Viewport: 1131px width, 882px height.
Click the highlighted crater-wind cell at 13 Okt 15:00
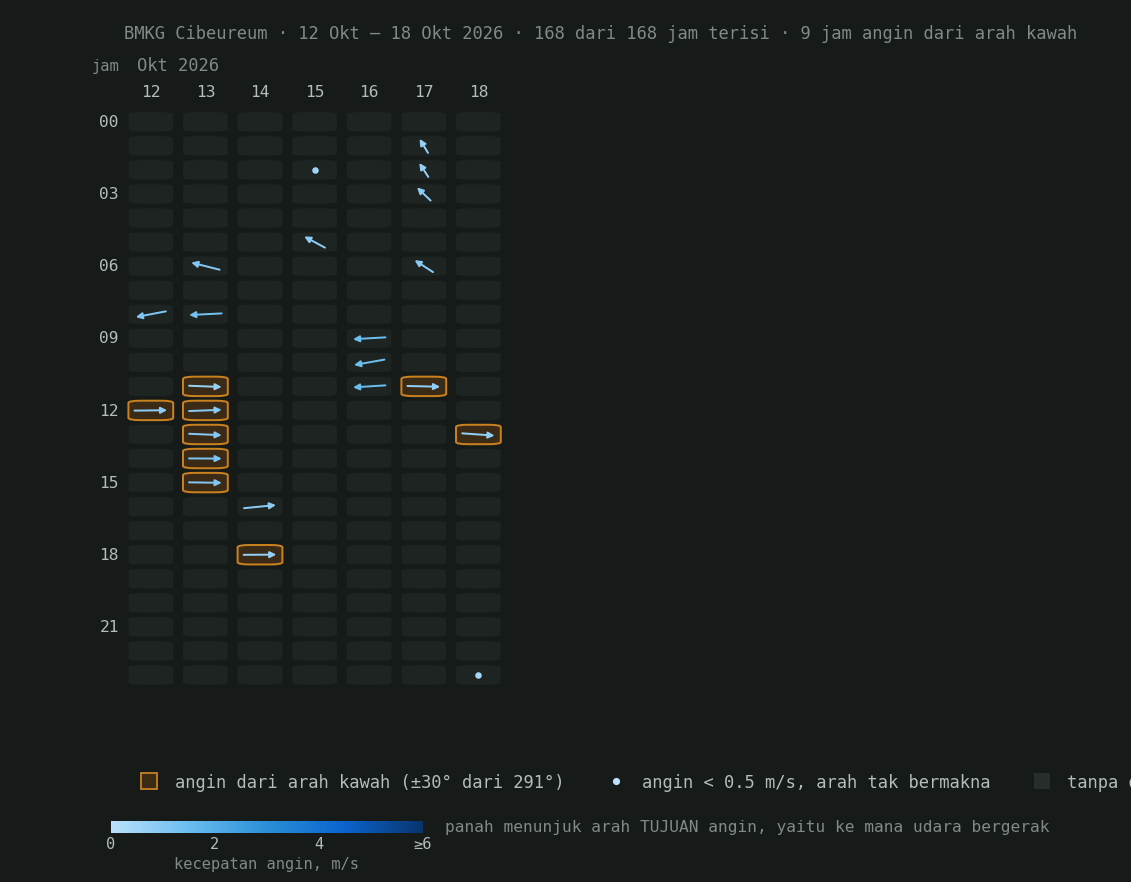(x=206, y=482)
